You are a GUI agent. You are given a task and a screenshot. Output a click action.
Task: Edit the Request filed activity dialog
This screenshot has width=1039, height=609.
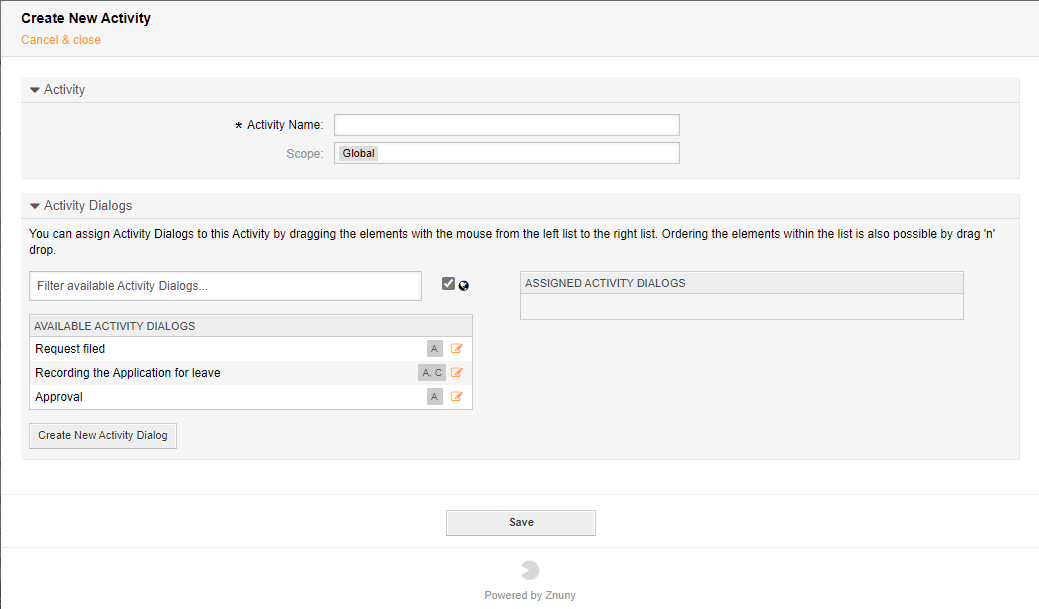457,348
